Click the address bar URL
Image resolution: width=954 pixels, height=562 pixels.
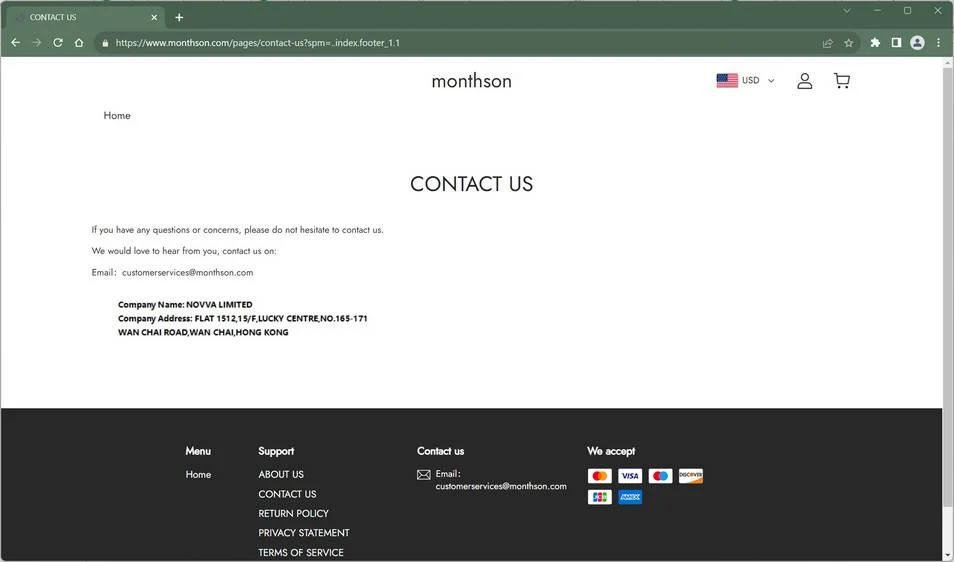click(x=258, y=43)
